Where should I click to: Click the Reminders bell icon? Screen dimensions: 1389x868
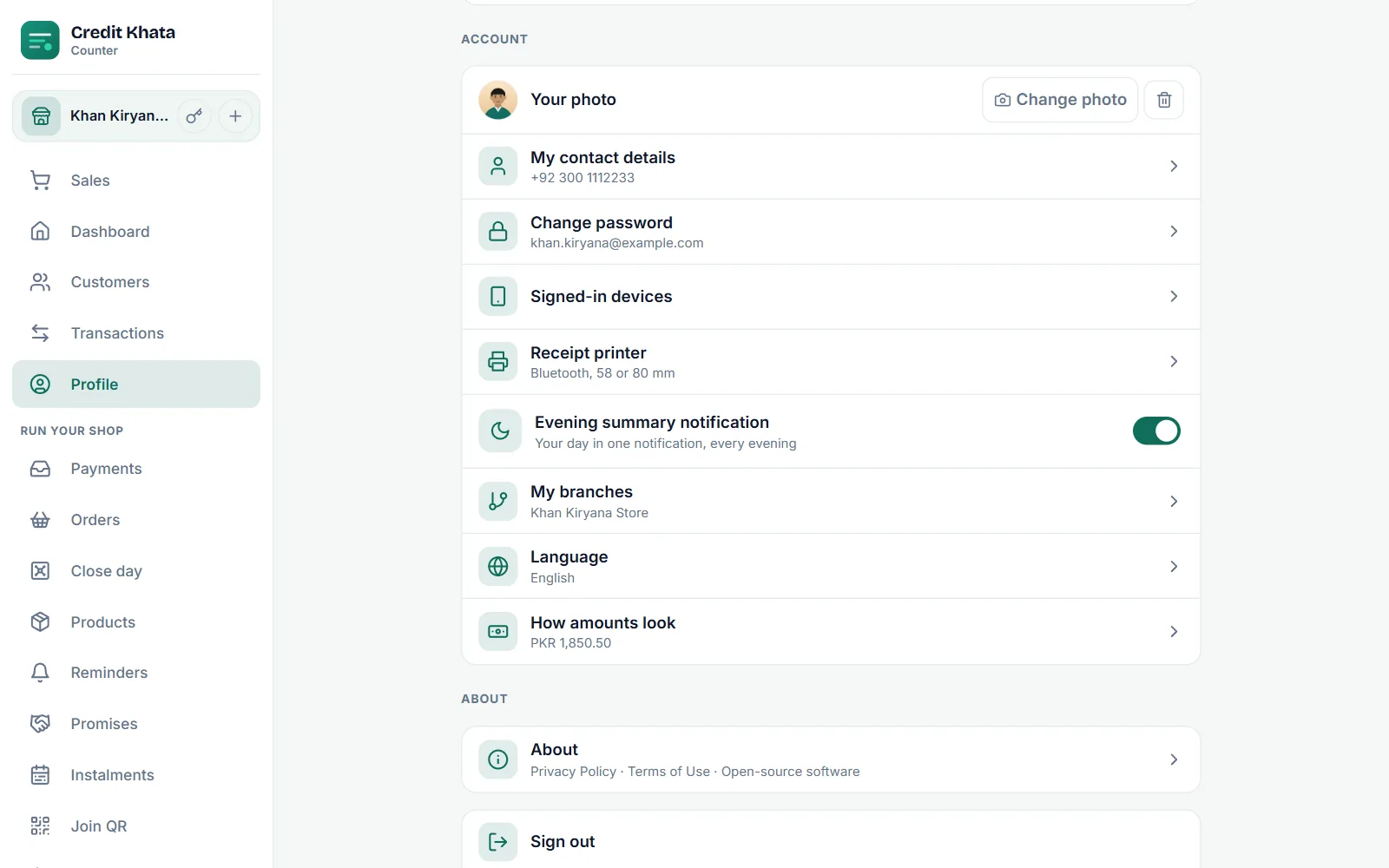(x=40, y=673)
